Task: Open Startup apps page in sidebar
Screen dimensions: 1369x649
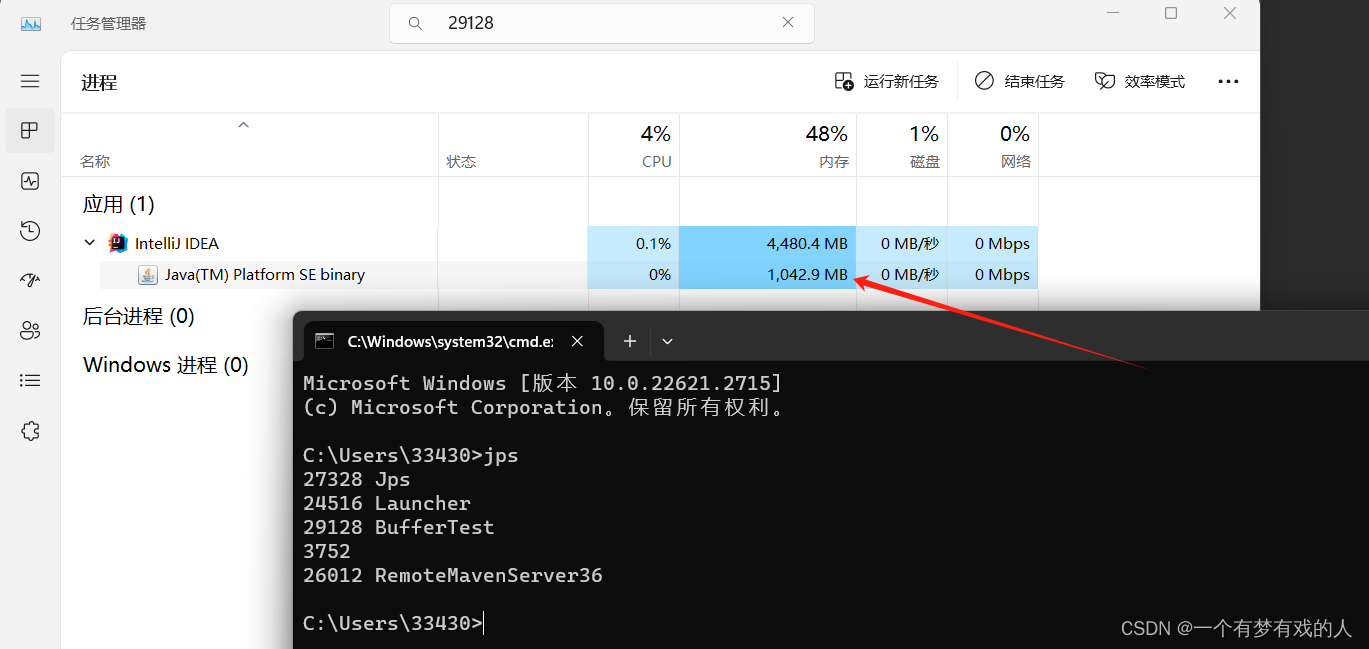Action: click(x=30, y=281)
